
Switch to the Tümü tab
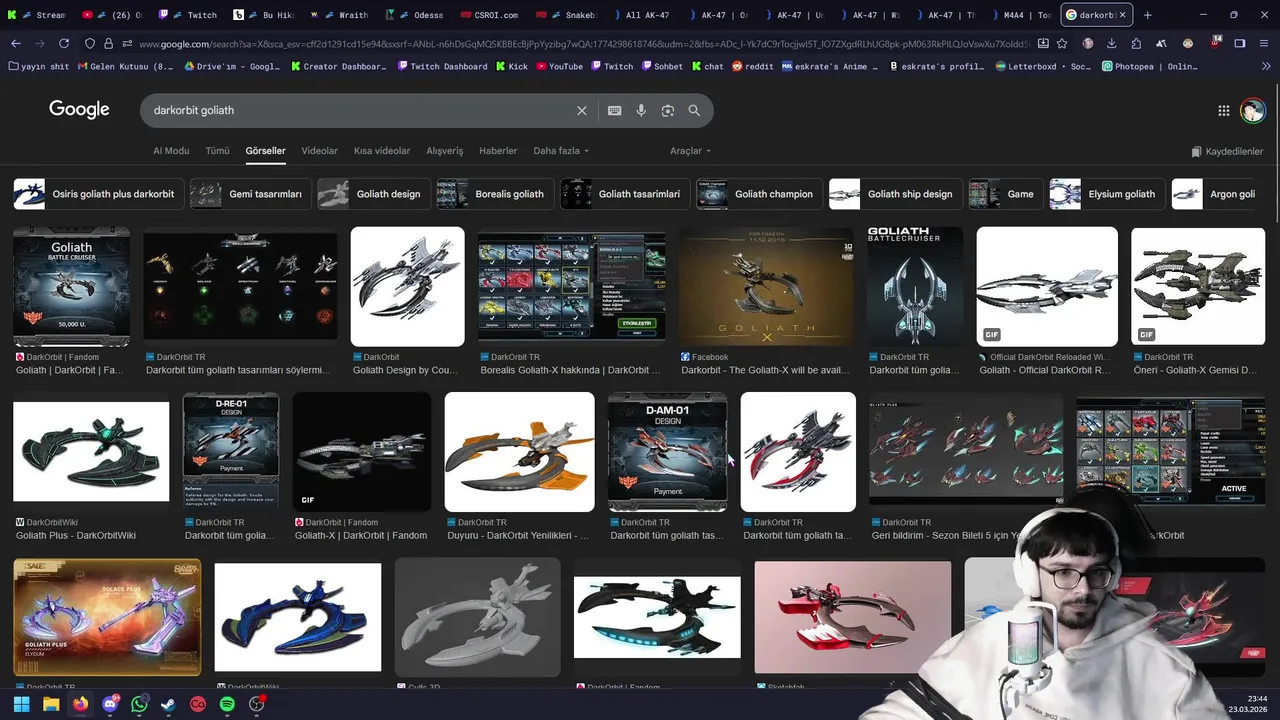pos(217,151)
